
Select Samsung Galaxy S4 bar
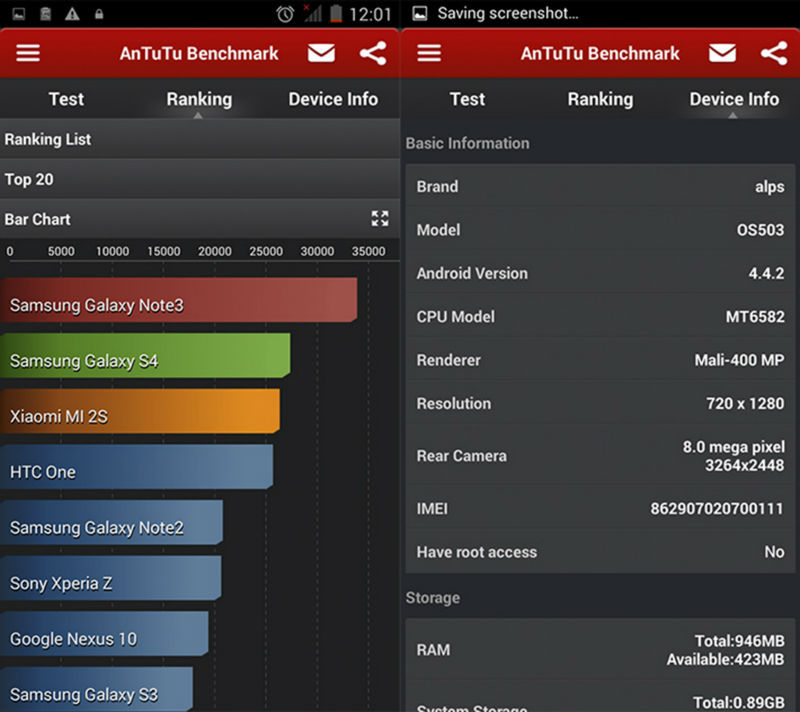(x=145, y=355)
